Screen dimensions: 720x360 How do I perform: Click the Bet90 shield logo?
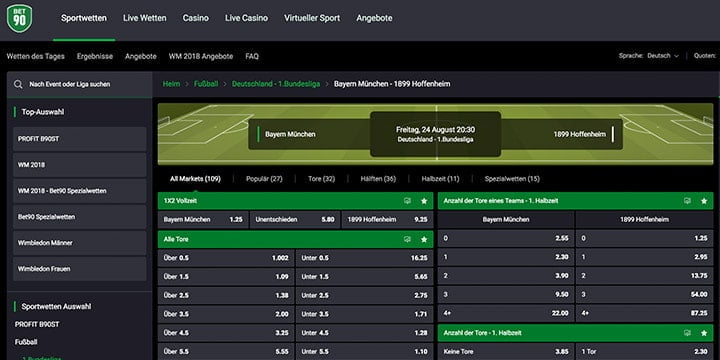(20, 18)
